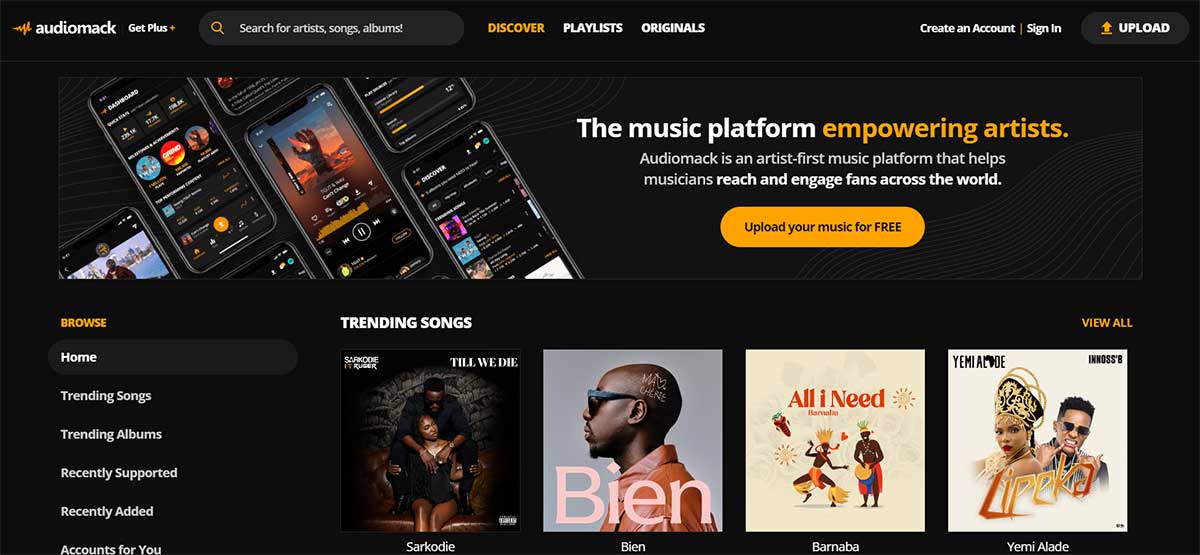
Task: Click Sign In link
Action: [1044, 28]
